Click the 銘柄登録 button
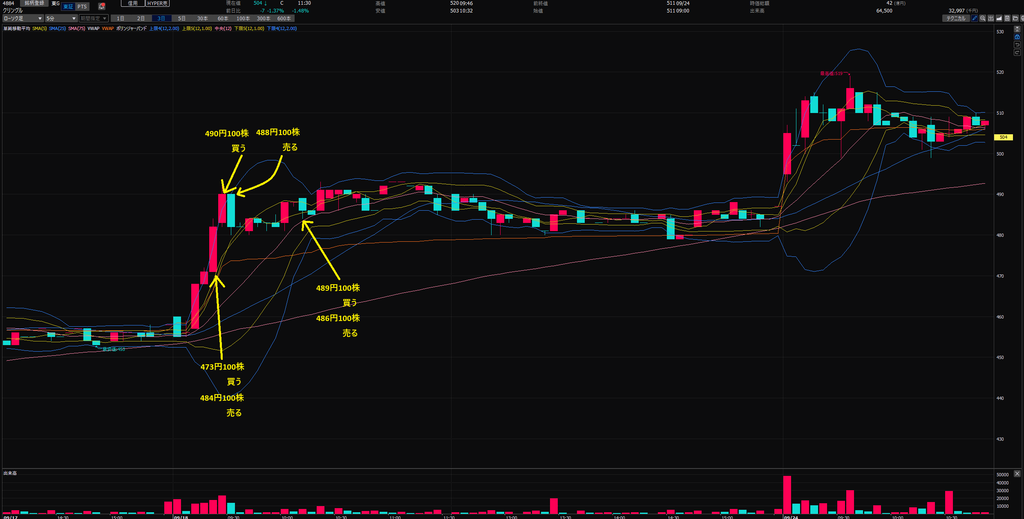Viewport: 1024px width, 519px height. click(35, 3)
